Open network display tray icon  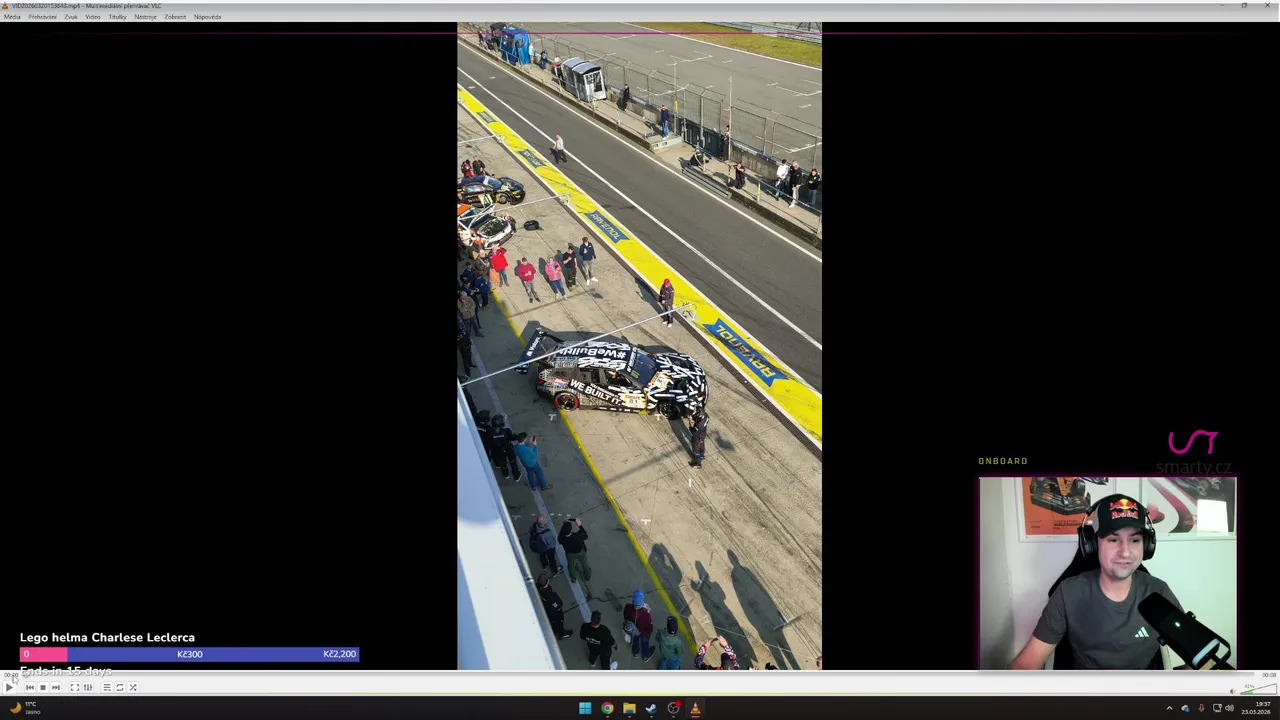click(1217, 708)
